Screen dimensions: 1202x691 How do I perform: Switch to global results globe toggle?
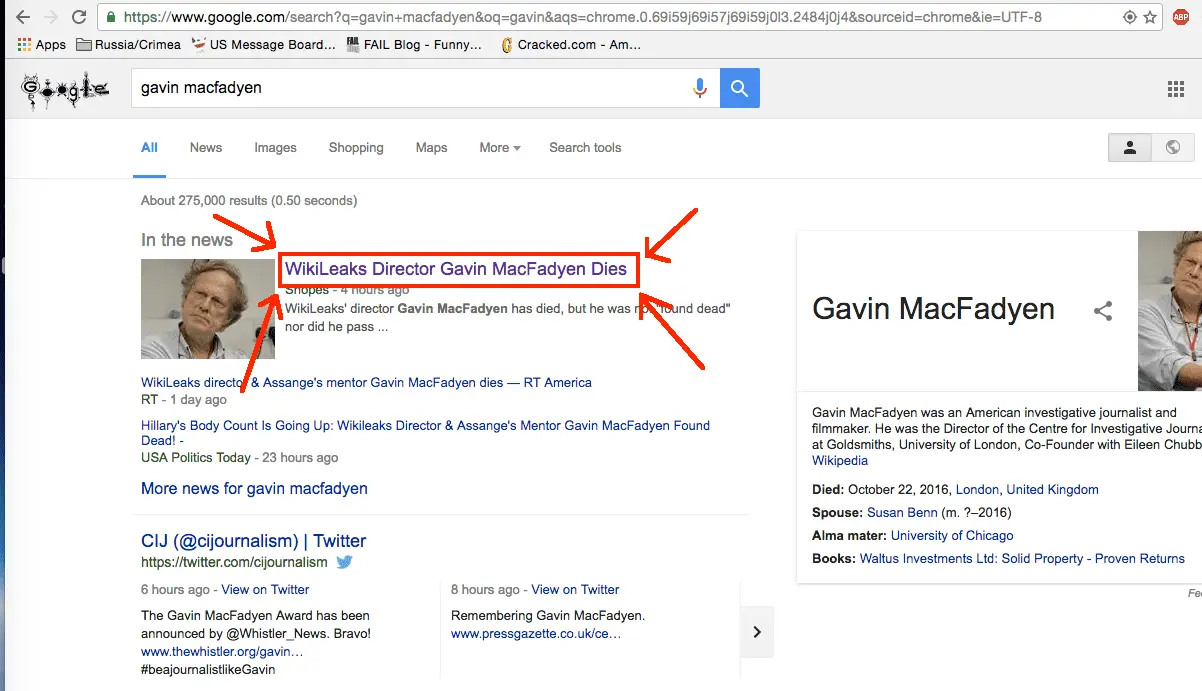coord(1172,148)
